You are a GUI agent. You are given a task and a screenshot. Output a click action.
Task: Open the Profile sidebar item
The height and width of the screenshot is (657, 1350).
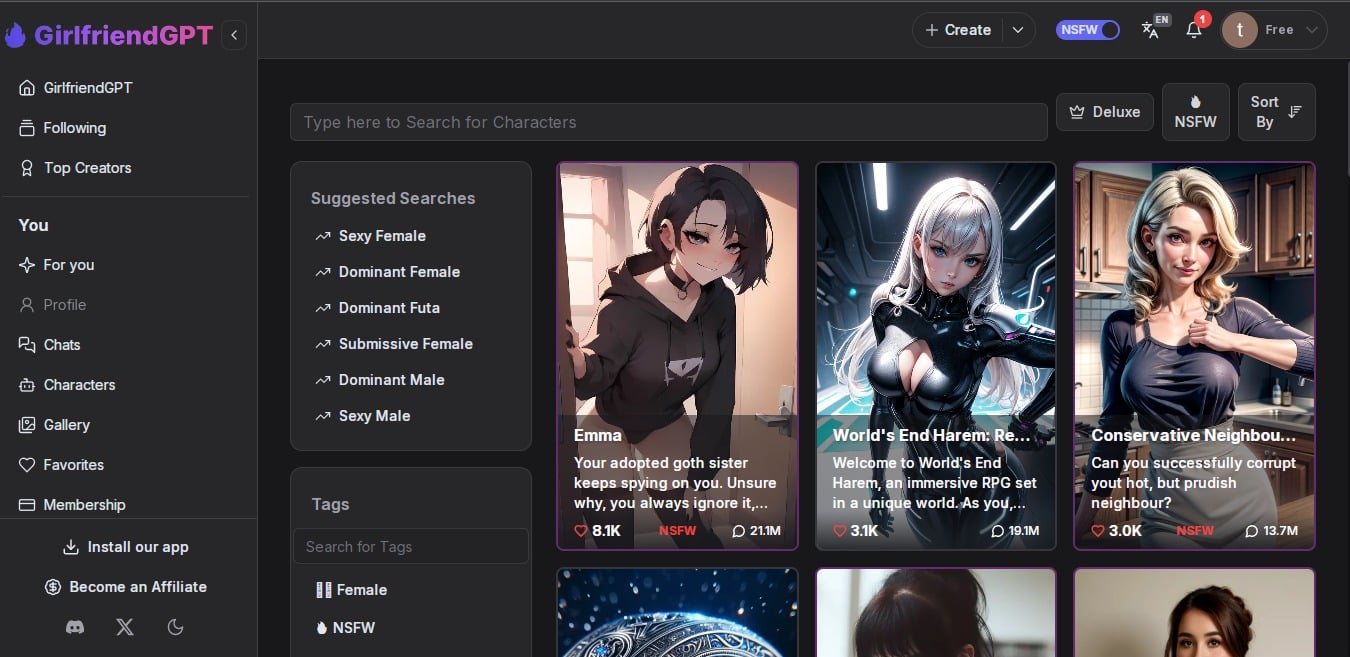point(53,305)
